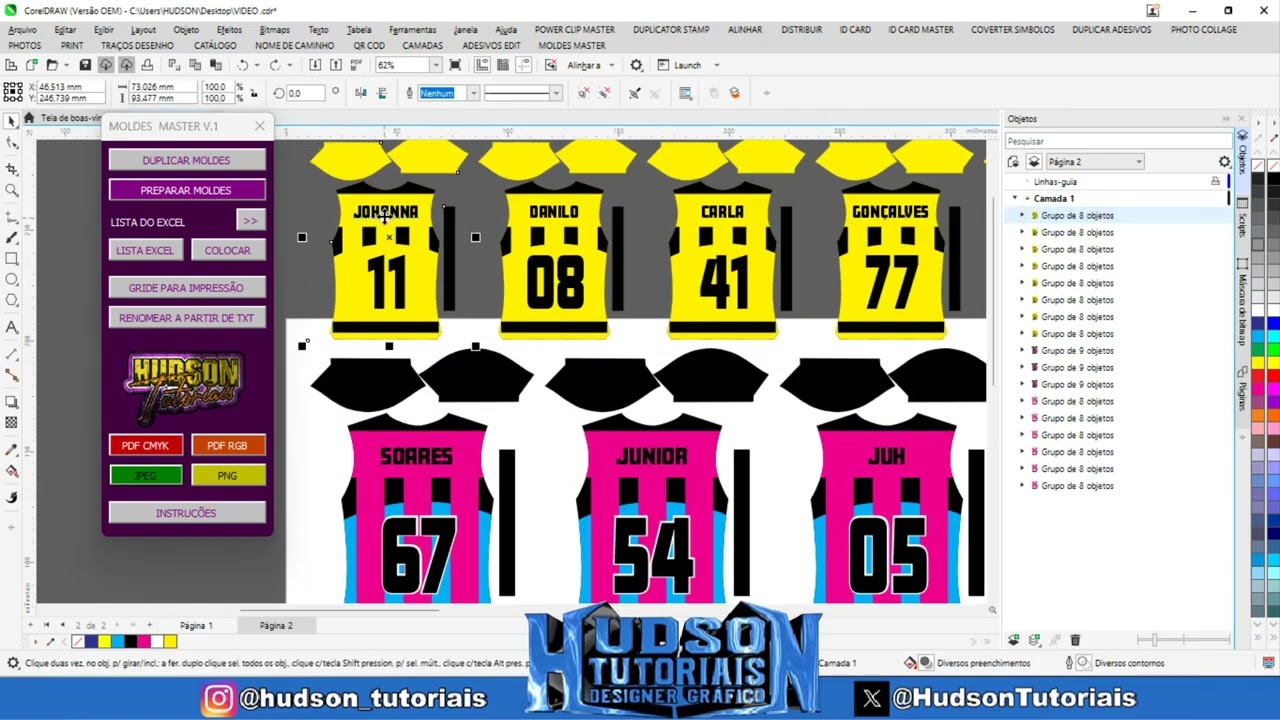Toggle the show rulers icon in toolbar
The height and width of the screenshot is (720, 1280).
coord(483,65)
